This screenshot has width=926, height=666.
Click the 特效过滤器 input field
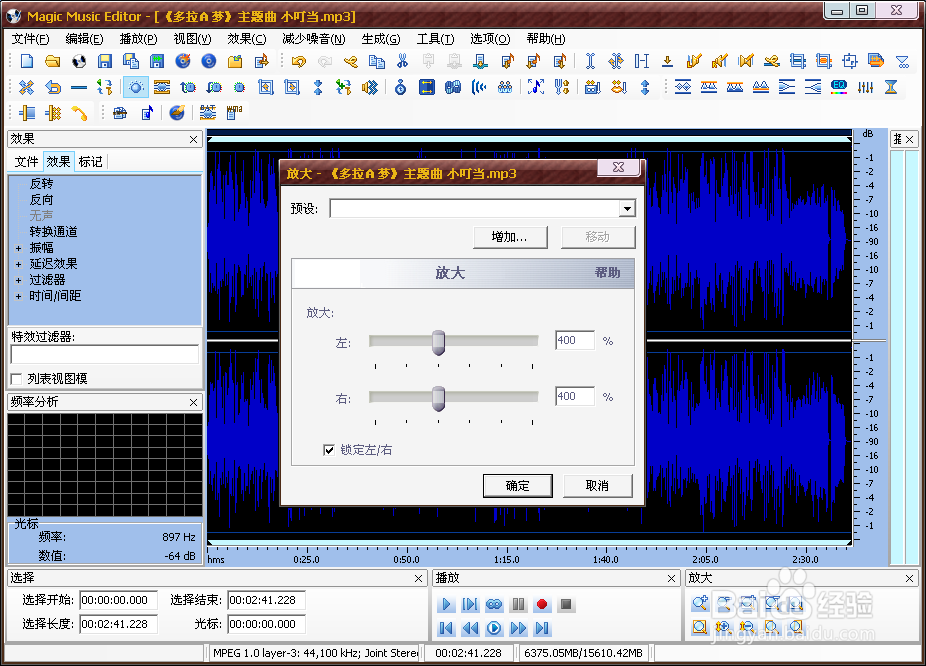click(x=105, y=354)
